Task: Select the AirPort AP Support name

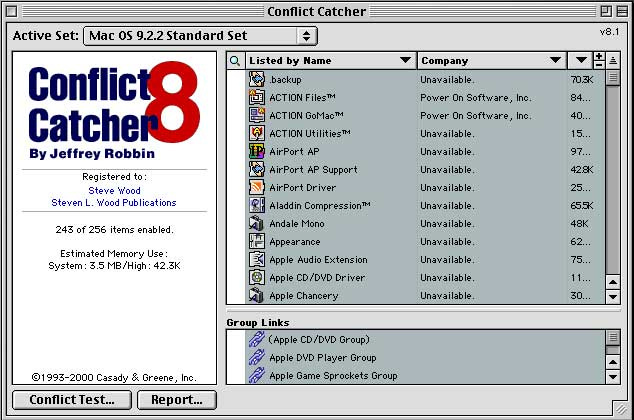Action: [x=313, y=170]
